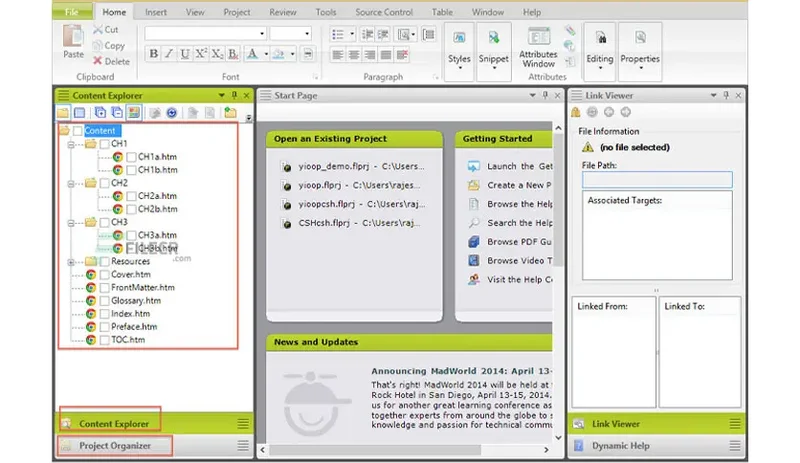Open the font color dropdown arrow

point(266,54)
